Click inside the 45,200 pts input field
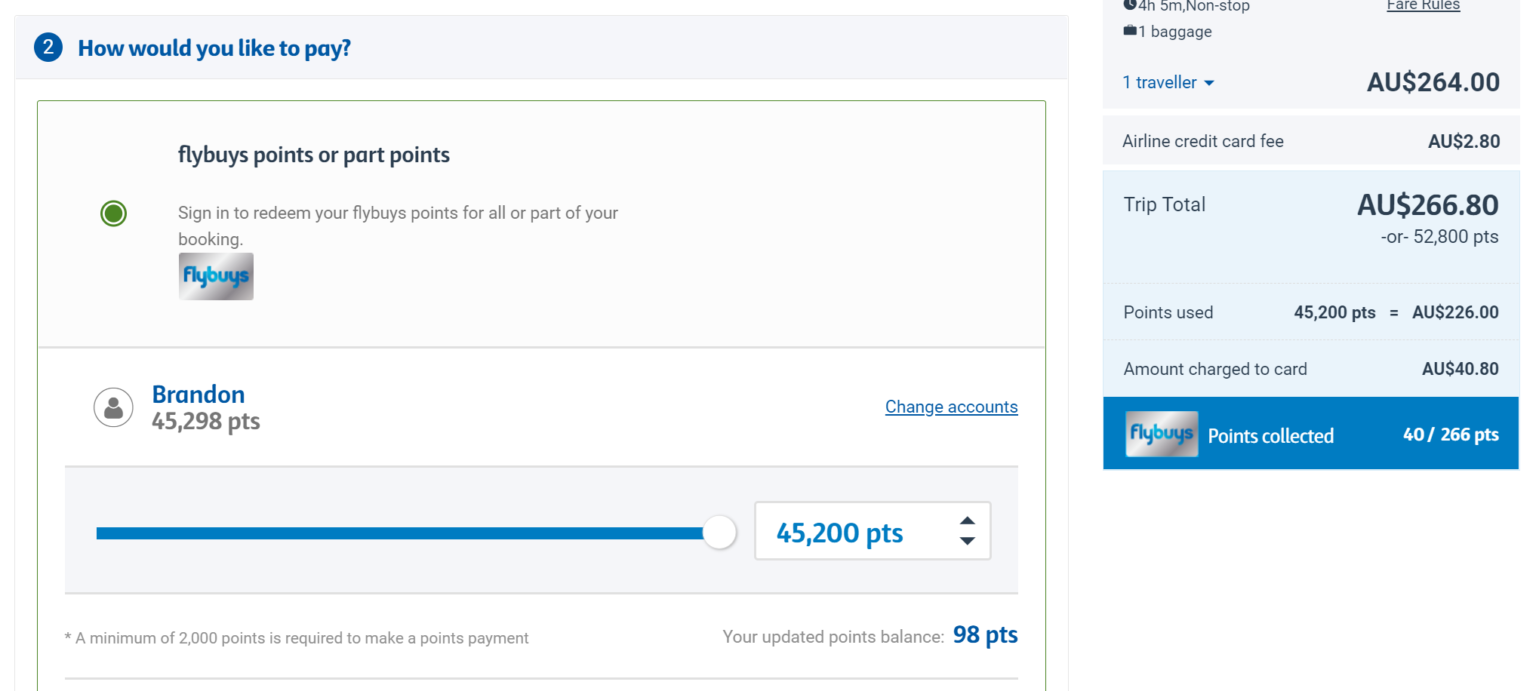 (x=870, y=531)
